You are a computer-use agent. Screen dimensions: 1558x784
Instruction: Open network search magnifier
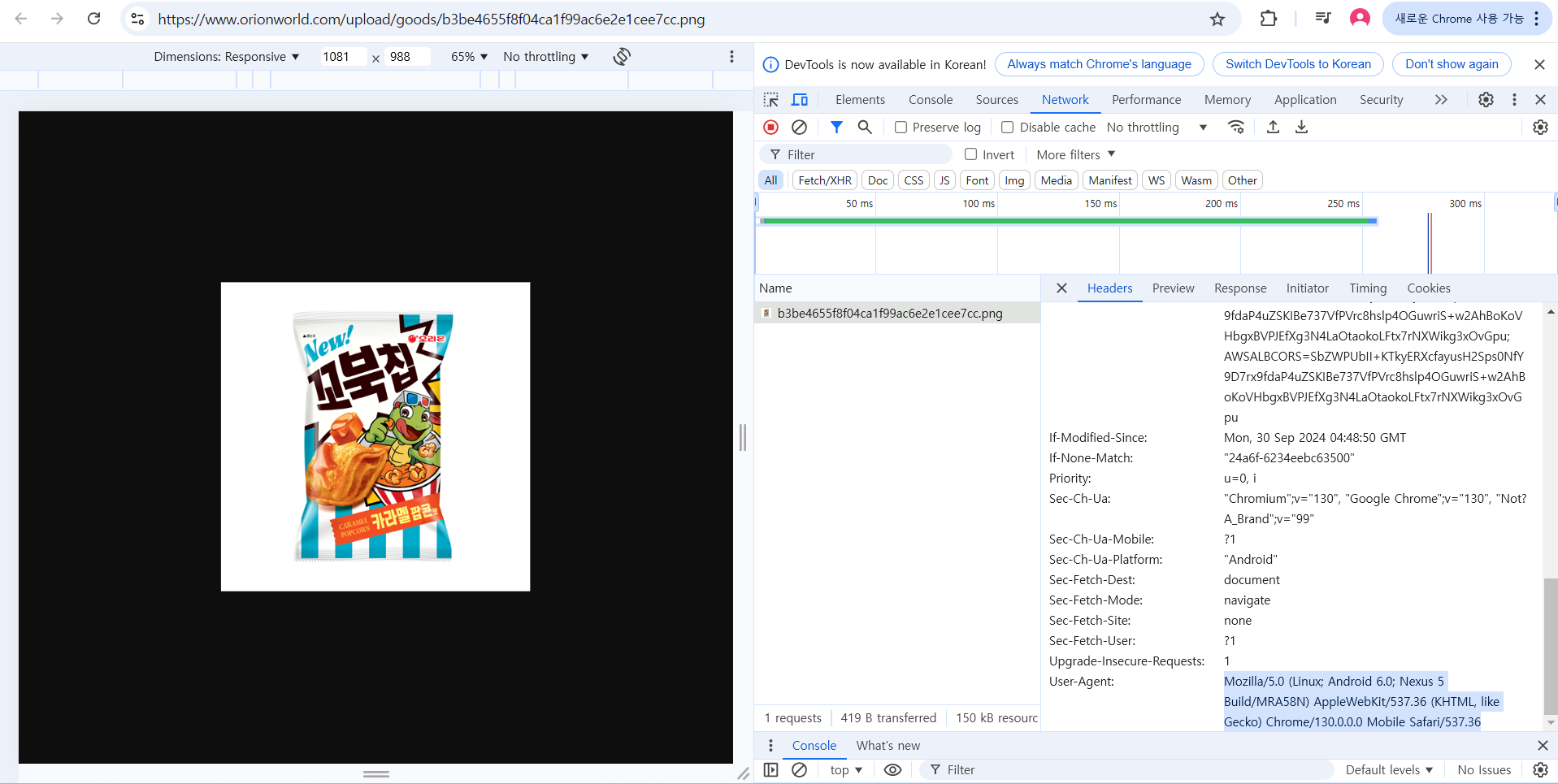[865, 127]
